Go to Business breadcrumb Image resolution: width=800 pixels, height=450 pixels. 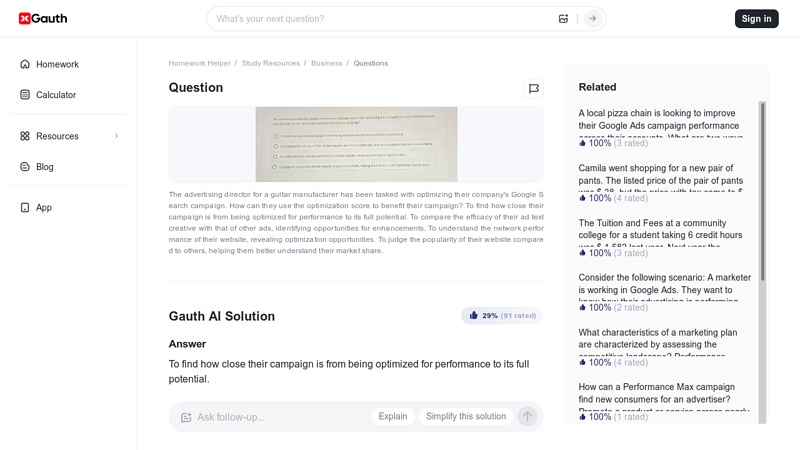(x=327, y=63)
